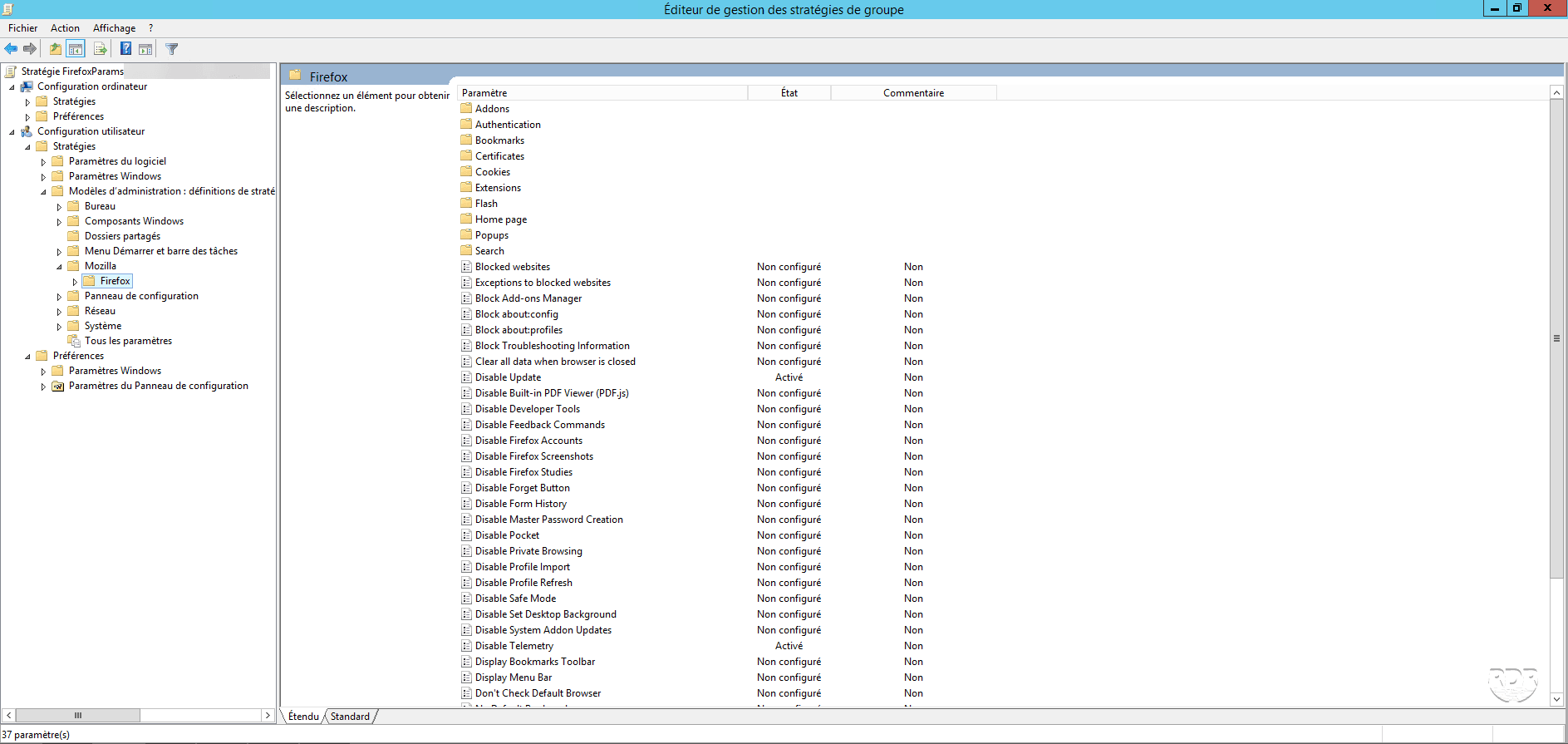Toggle the console tree toolbar icon
Screen dimensions: 1568x744
tap(76, 49)
